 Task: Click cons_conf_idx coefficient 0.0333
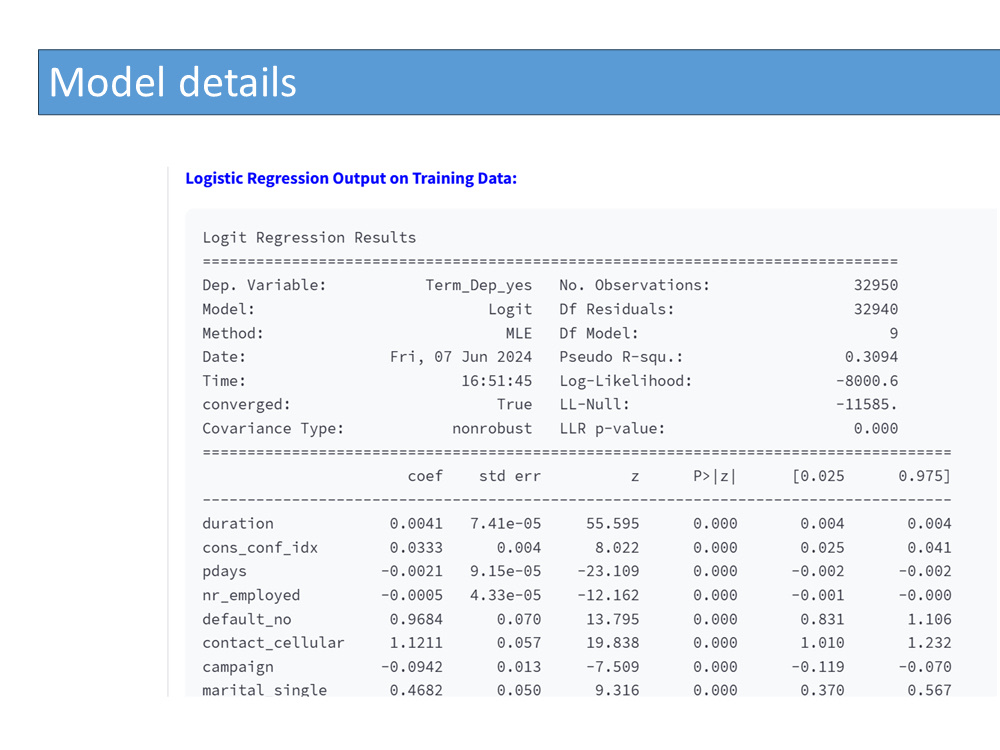(x=416, y=547)
